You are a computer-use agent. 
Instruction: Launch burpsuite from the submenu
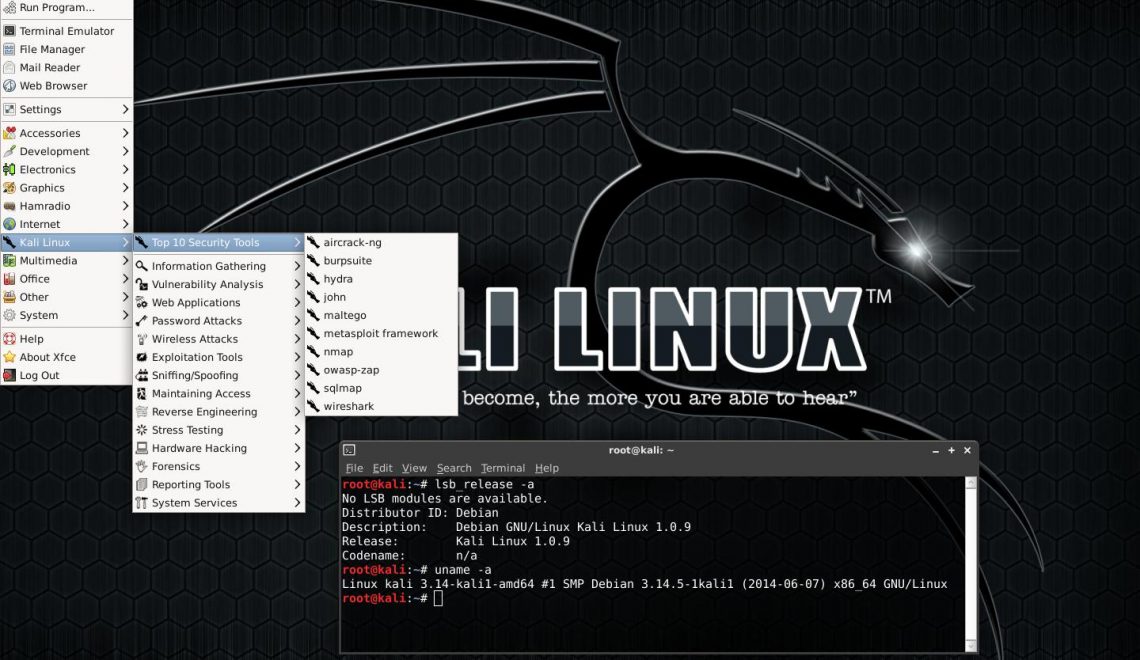(382, 260)
